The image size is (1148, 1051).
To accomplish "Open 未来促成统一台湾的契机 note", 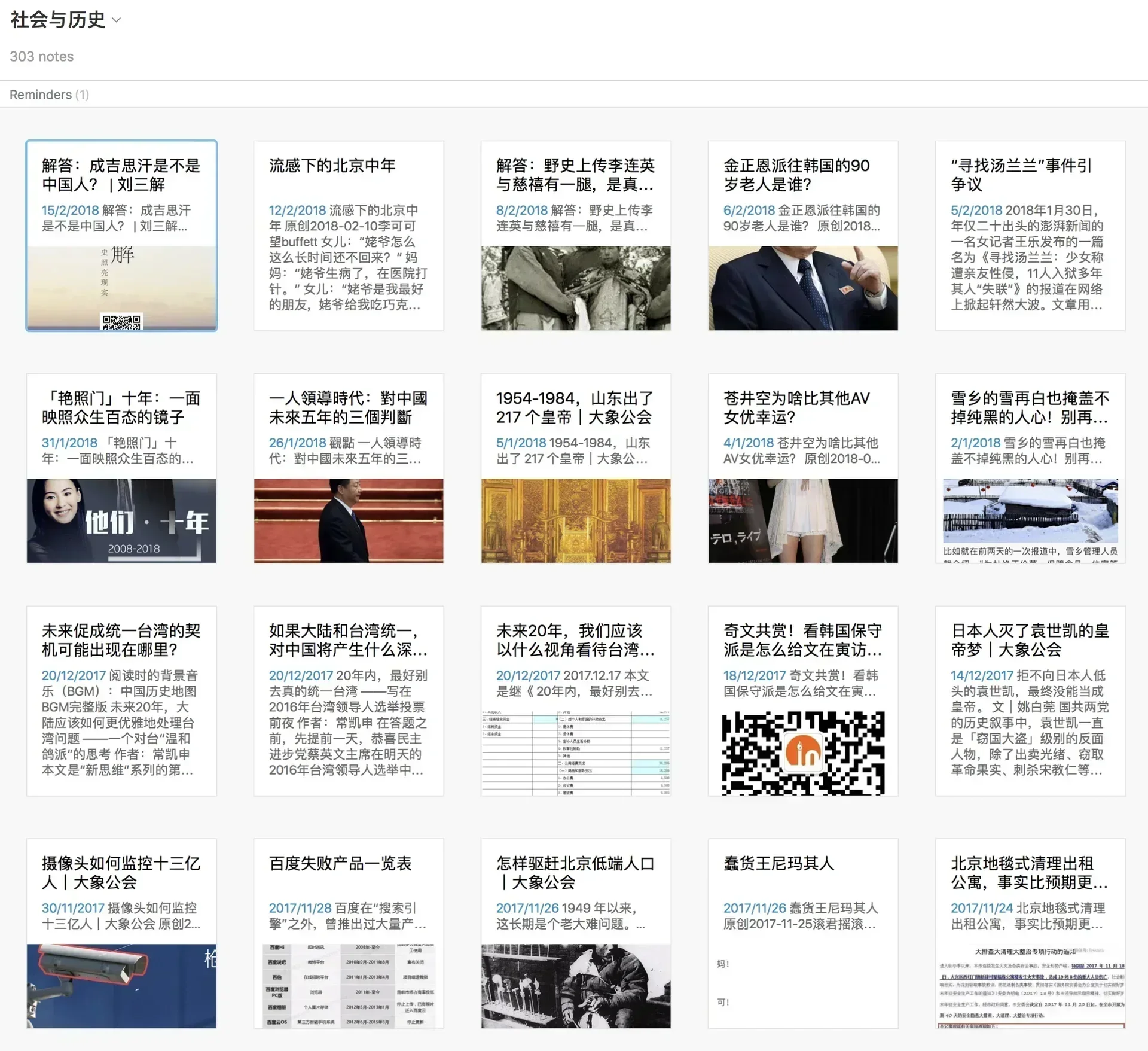I will pos(121,701).
